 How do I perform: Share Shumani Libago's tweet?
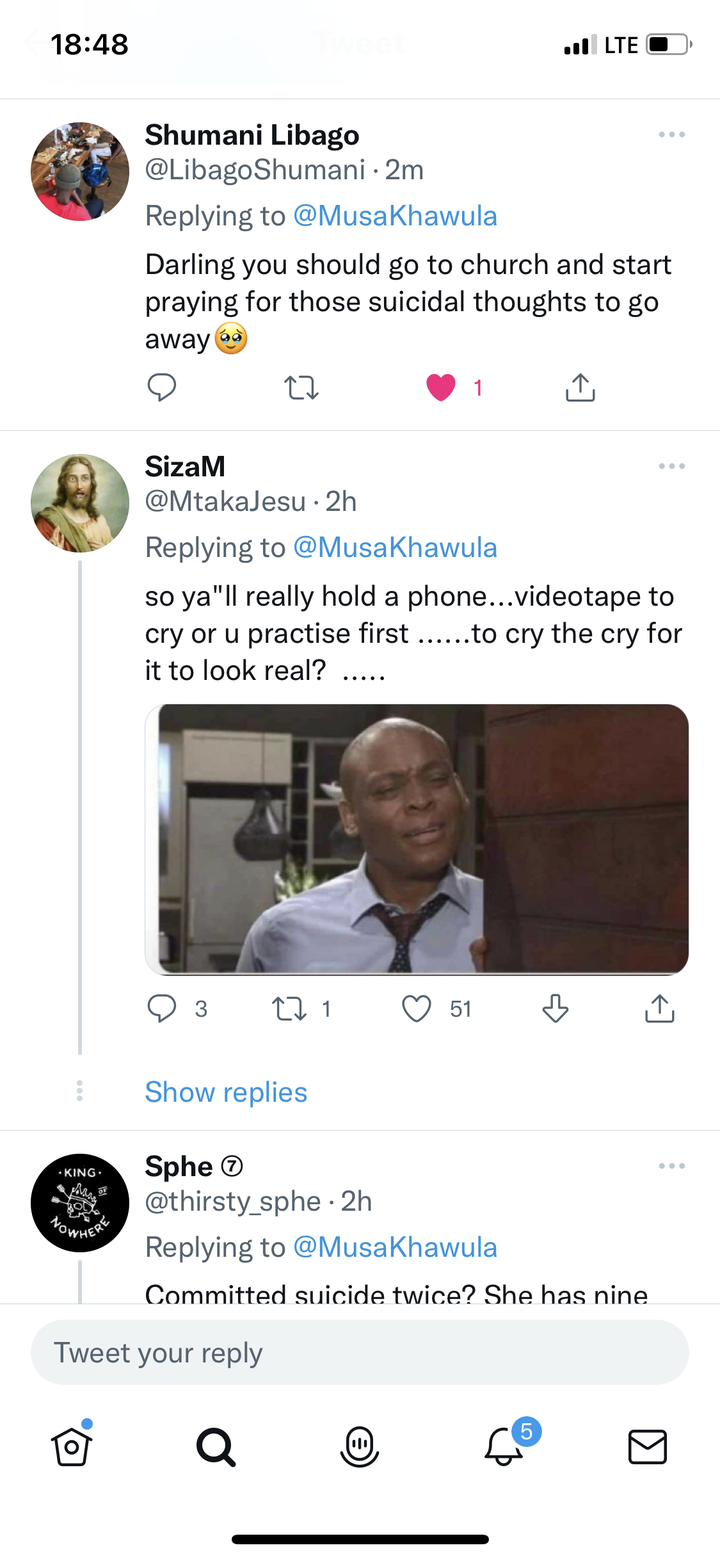click(x=580, y=387)
